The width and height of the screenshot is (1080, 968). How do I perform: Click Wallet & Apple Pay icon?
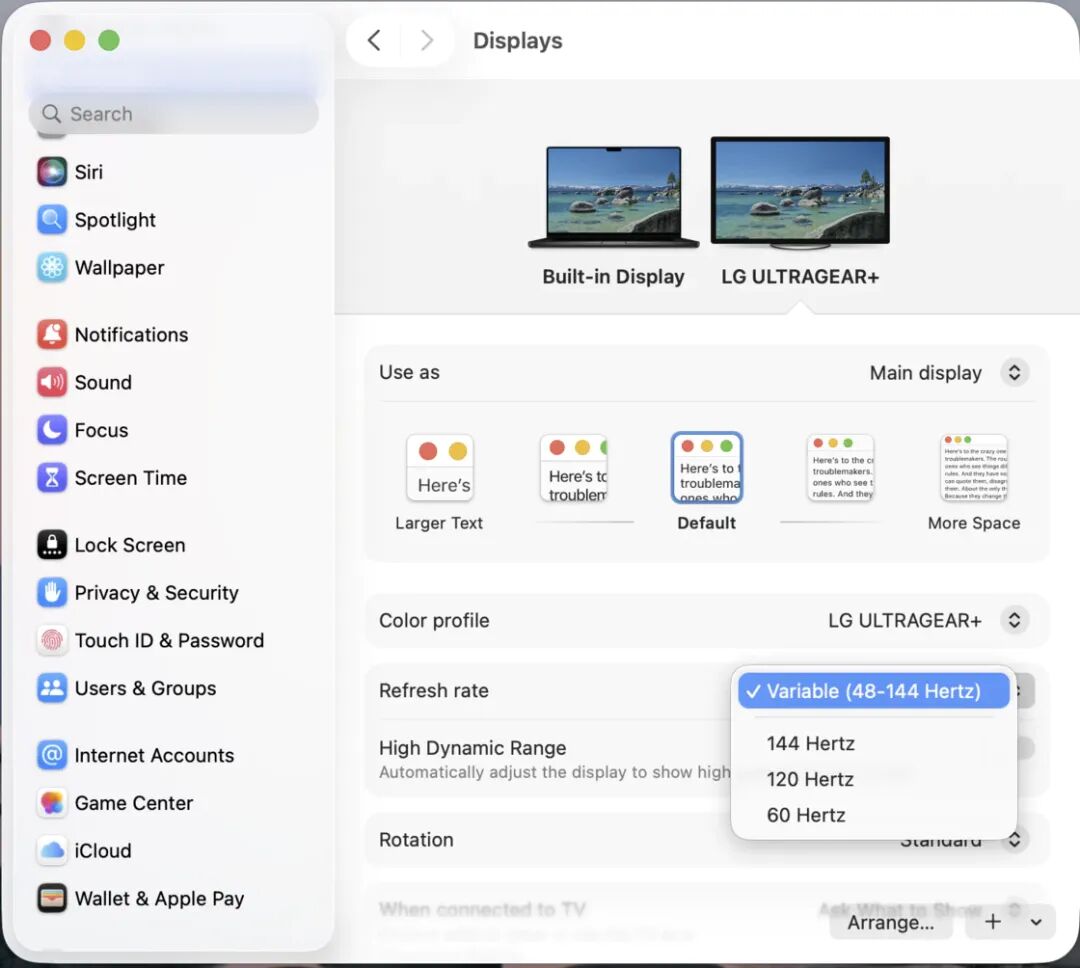[52, 898]
